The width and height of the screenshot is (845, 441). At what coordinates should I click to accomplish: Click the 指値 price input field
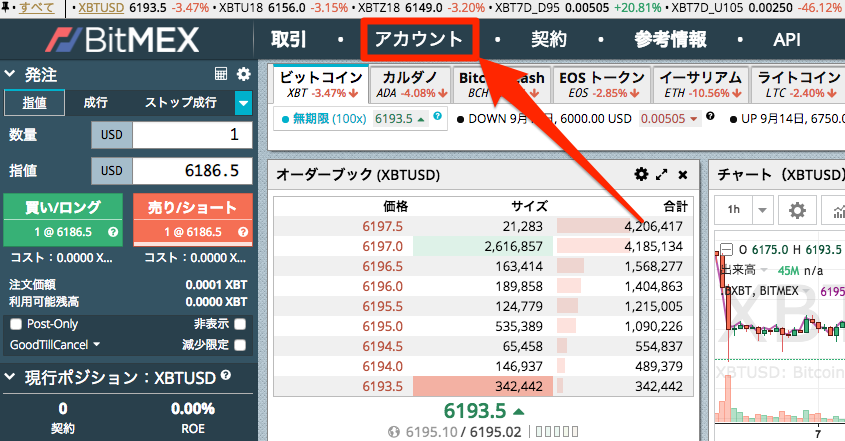point(192,171)
